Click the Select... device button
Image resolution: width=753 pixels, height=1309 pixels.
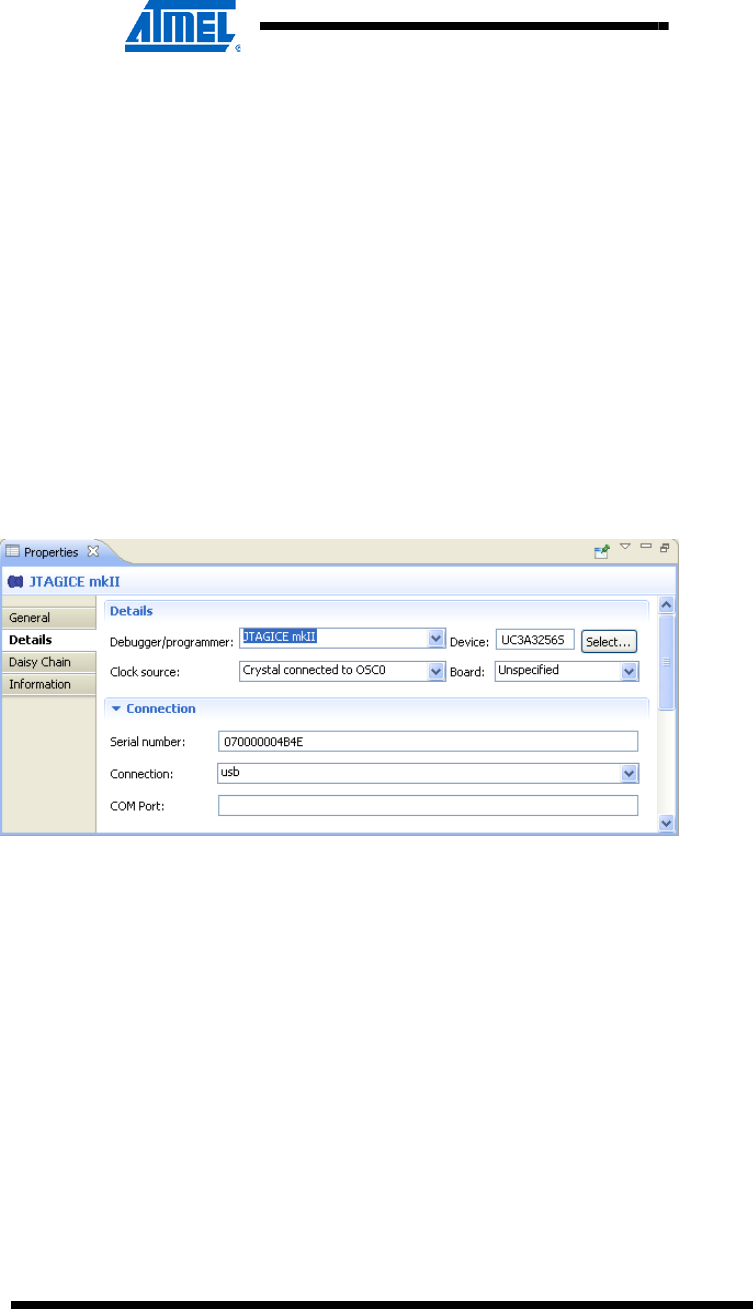609,641
